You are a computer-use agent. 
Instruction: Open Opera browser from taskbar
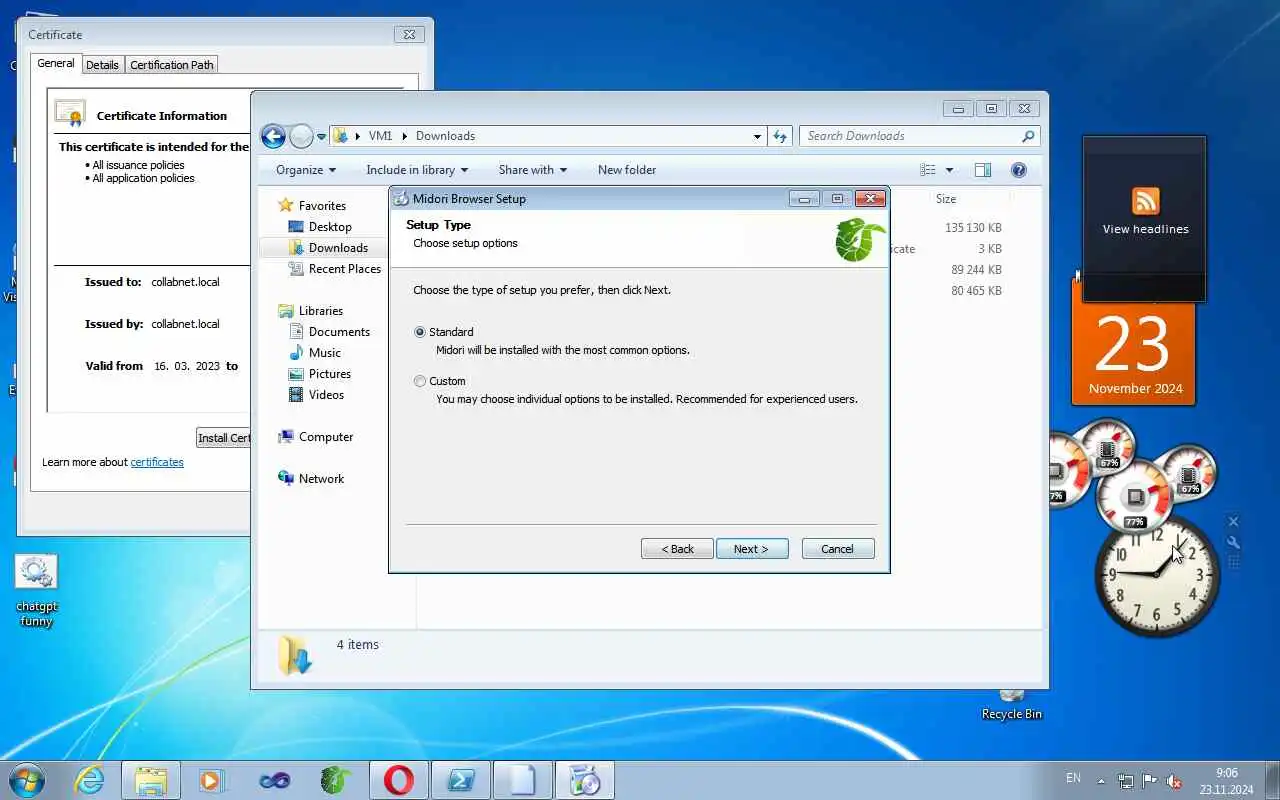(x=398, y=780)
